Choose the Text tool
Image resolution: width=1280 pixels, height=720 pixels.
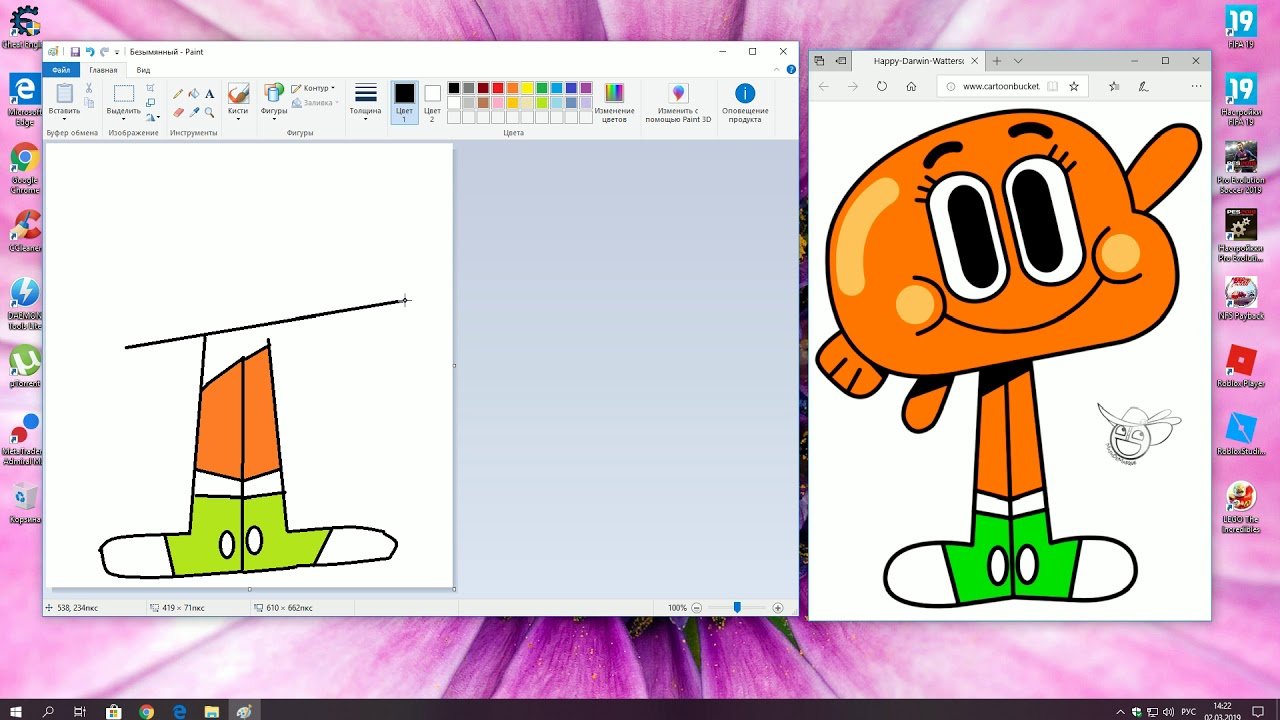pos(209,94)
